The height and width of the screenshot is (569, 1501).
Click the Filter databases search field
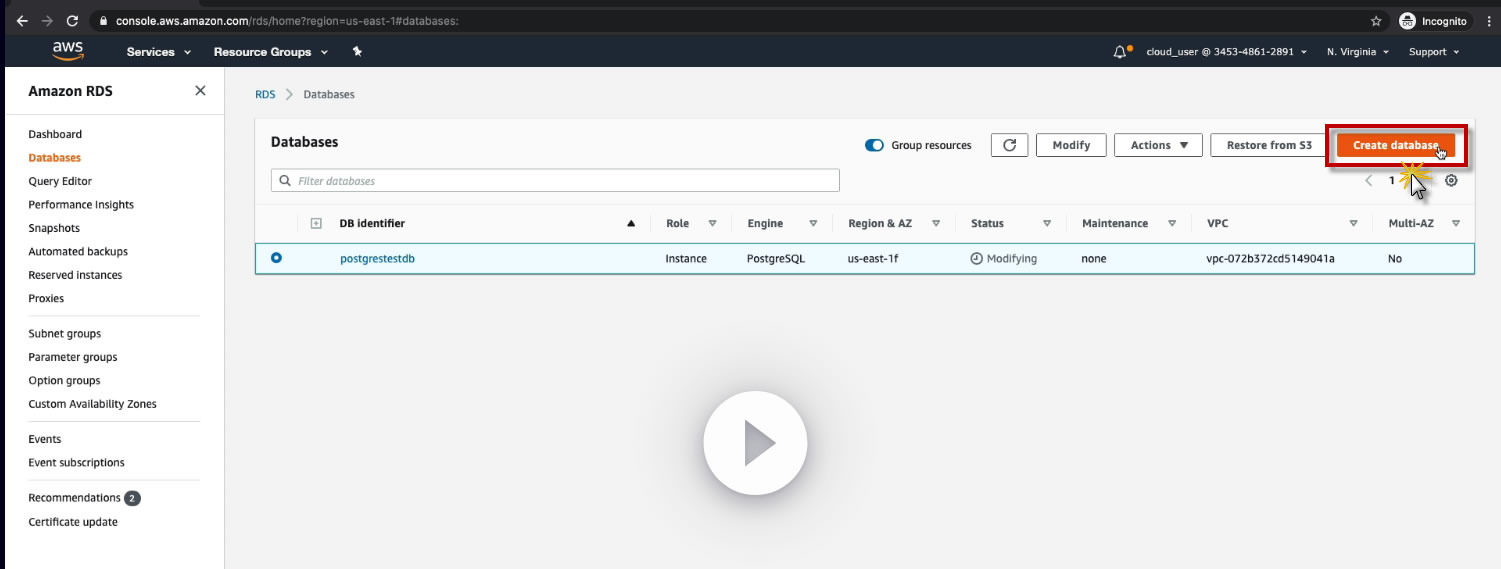[x=555, y=181]
